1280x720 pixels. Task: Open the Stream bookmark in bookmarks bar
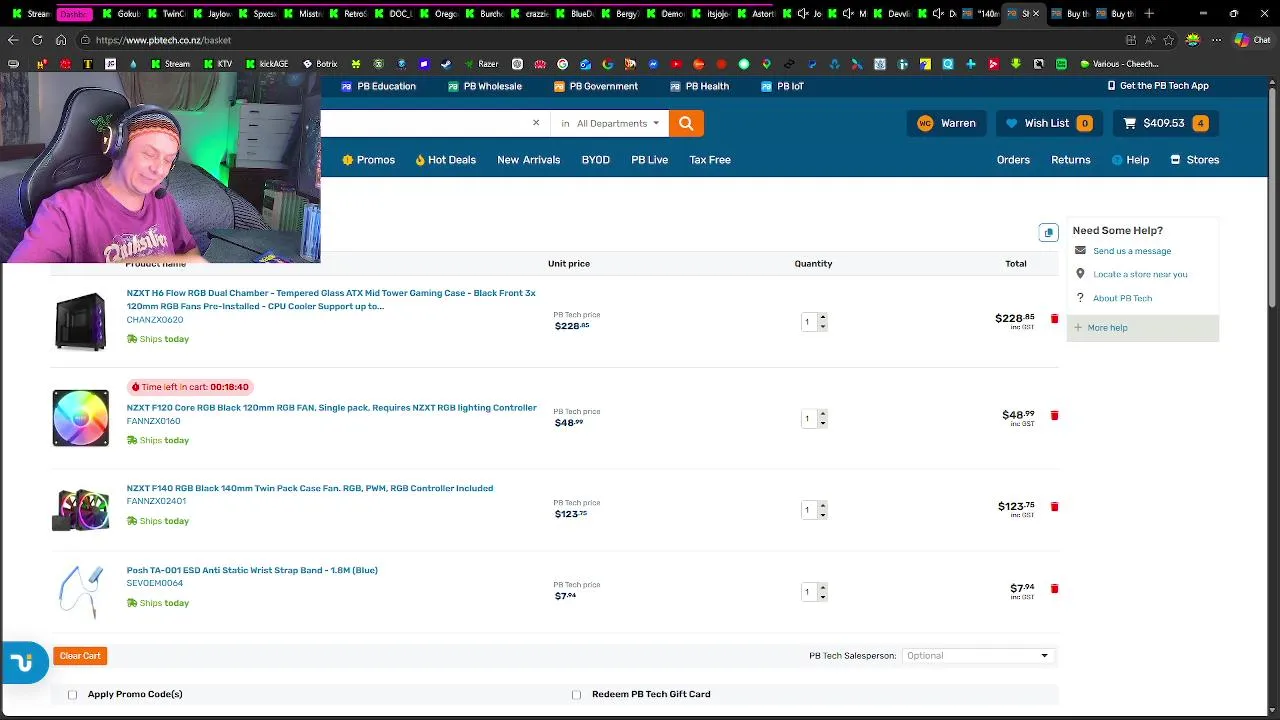[170, 64]
